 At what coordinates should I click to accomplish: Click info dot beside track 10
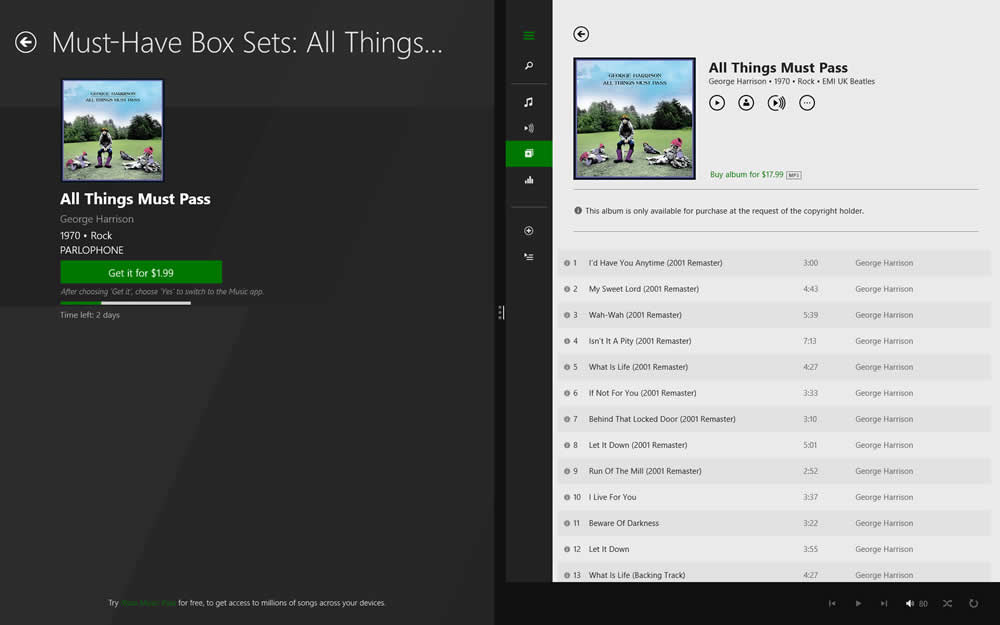point(566,497)
